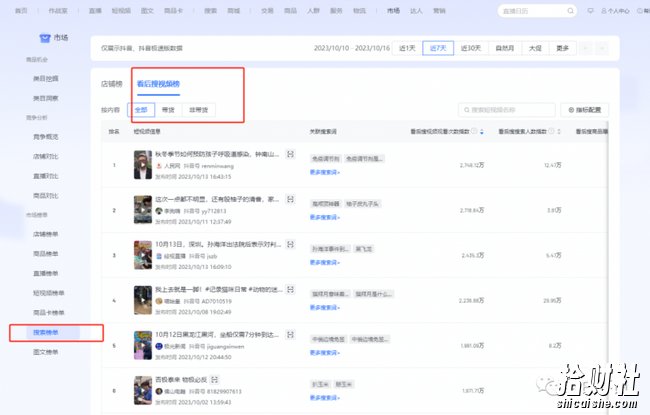Image resolution: width=650 pixels, height=415 pixels.
Task: Choose the 大促 date range
Action: (x=535, y=48)
